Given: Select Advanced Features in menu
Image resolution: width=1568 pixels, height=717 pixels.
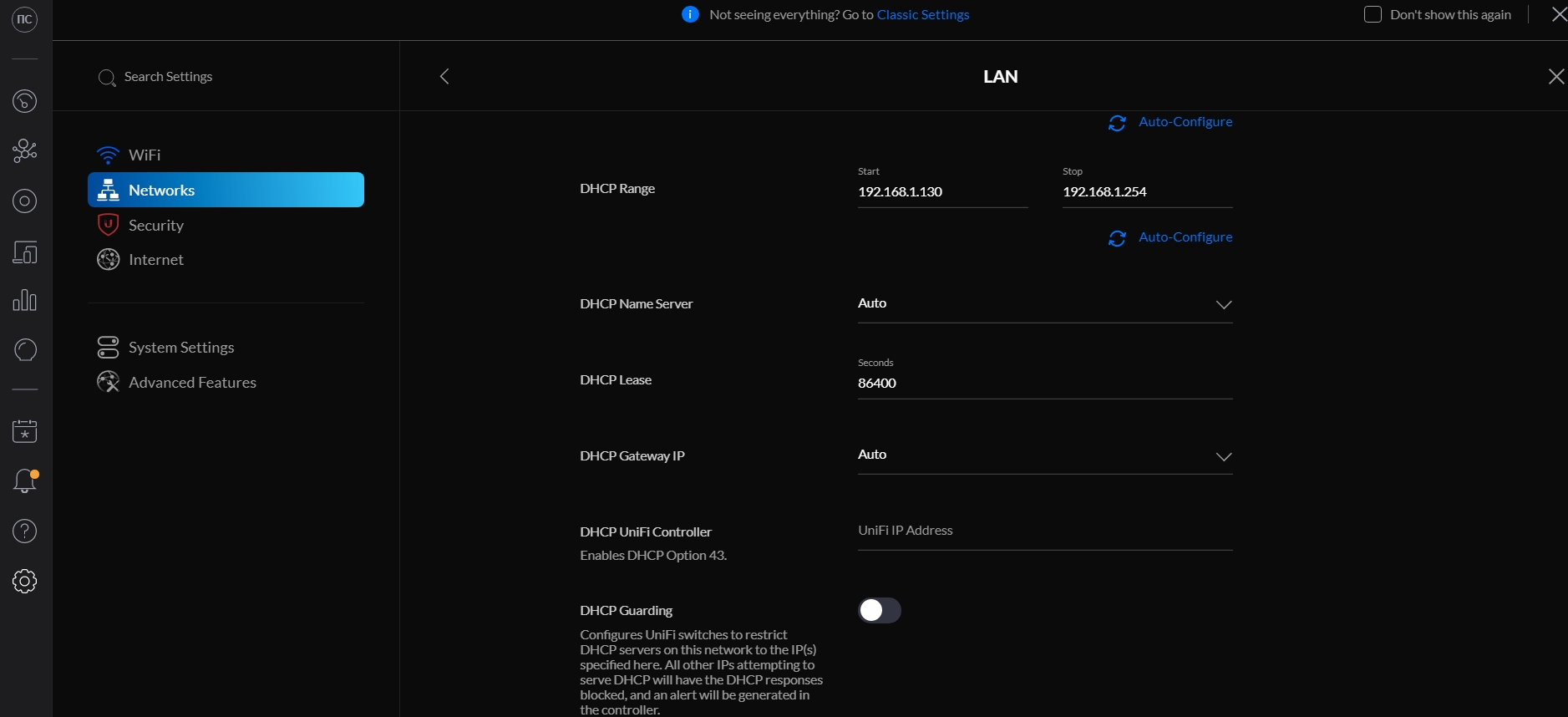Looking at the screenshot, I should point(226,382).
